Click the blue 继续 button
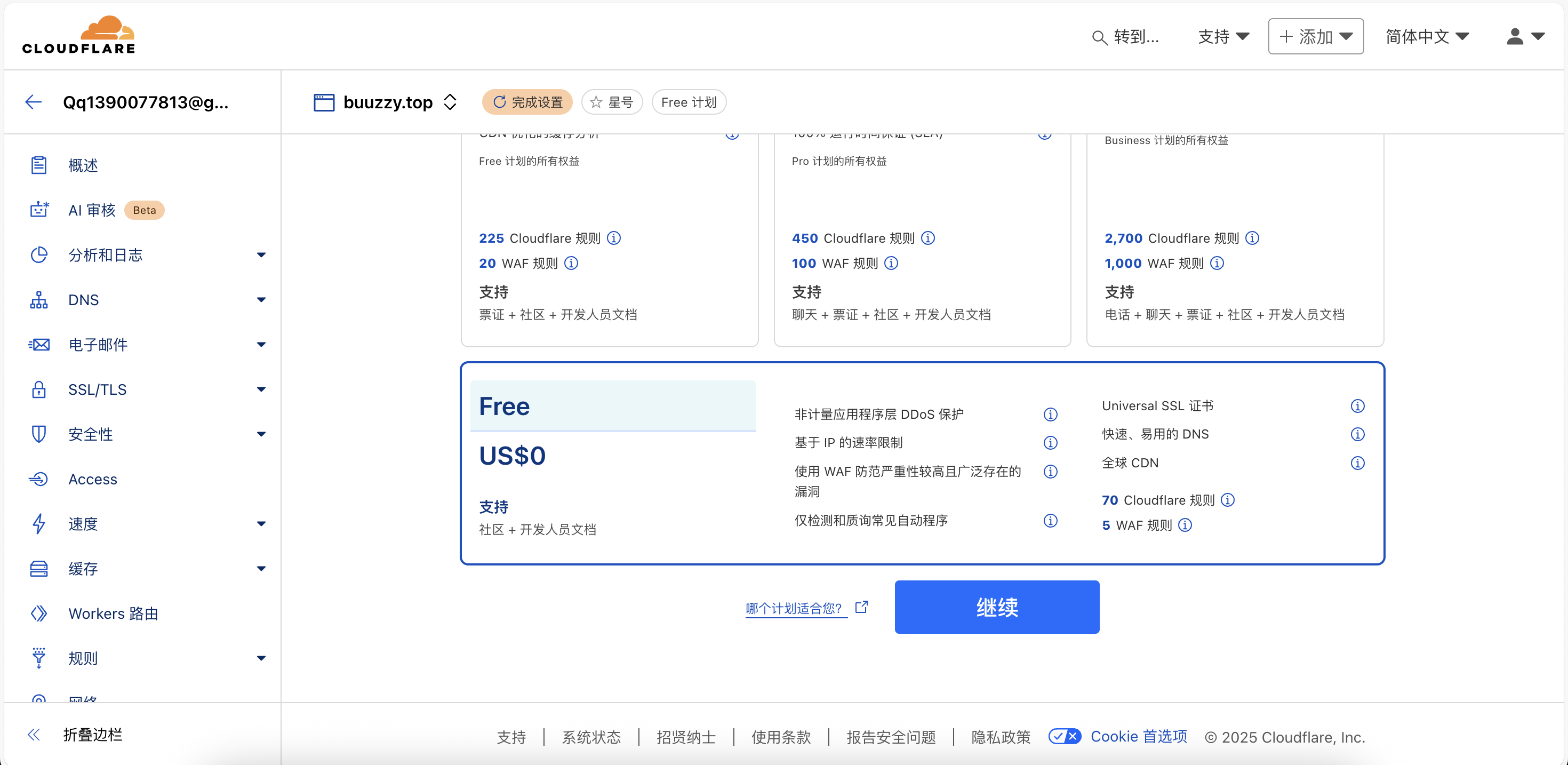The height and width of the screenshot is (765, 1568). 996,607
